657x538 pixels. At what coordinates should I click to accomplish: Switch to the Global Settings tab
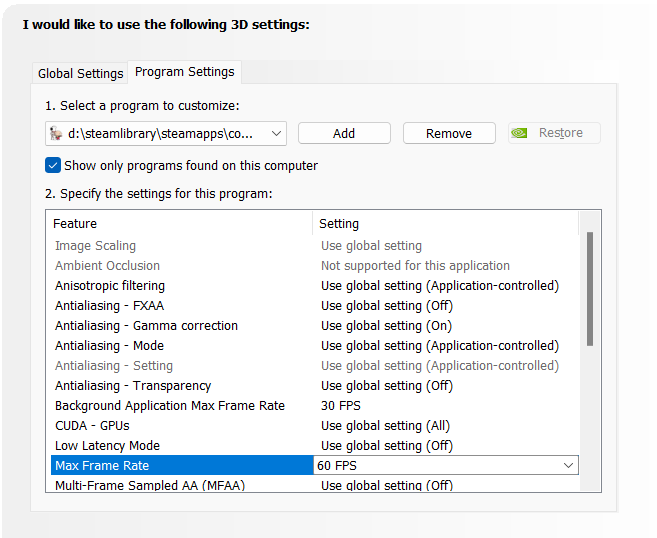pyautogui.click(x=80, y=73)
